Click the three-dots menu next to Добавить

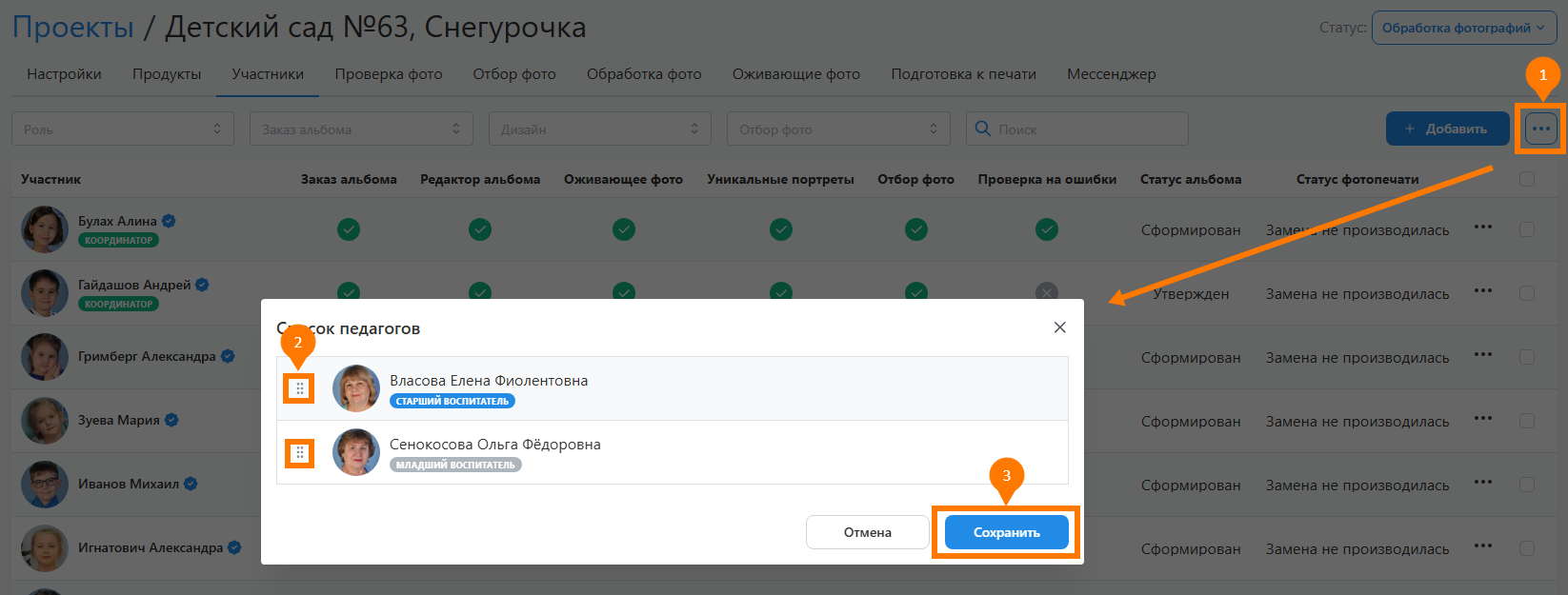[1540, 129]
